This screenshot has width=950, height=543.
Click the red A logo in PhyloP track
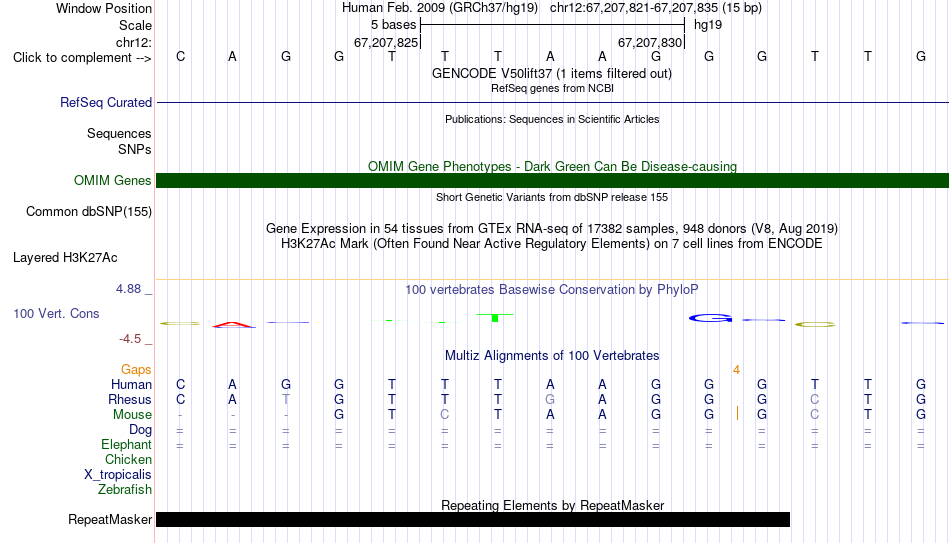(234, 324)
